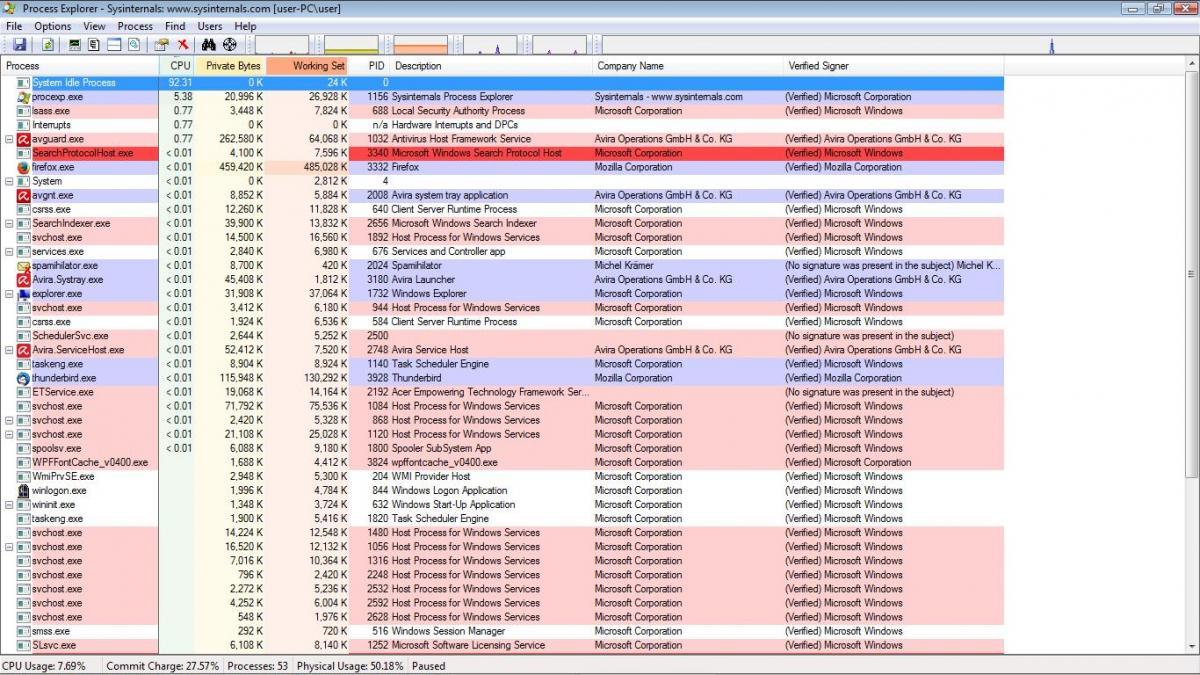The image size is (1200, 675).
Task: Open the Help menu
Action: click(245, 26)
